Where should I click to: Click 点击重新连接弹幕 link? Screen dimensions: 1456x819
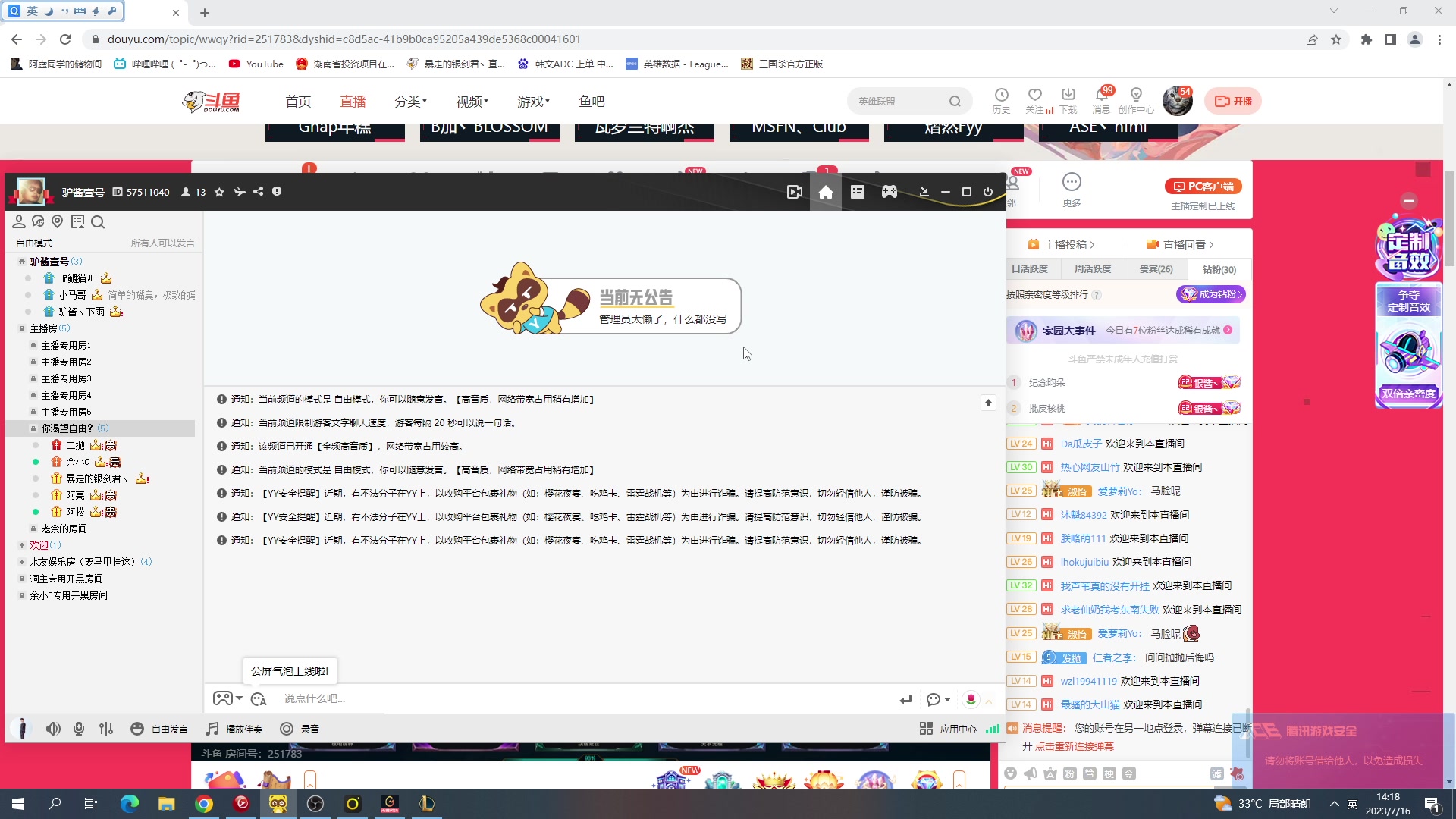pyautogui.click(x=1075, y=746)
